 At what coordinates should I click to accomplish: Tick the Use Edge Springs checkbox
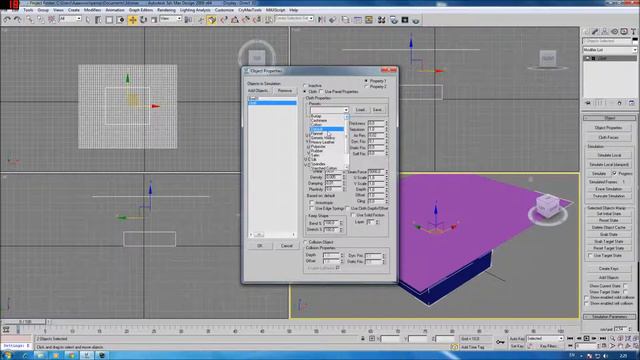pyautogui.click(x=312, y=208)
